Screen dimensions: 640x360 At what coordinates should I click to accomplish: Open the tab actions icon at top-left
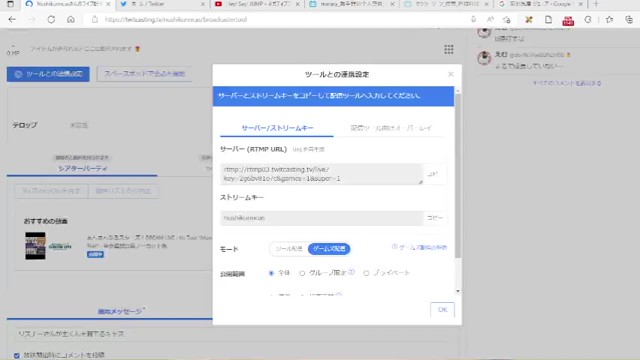[10, 4]
